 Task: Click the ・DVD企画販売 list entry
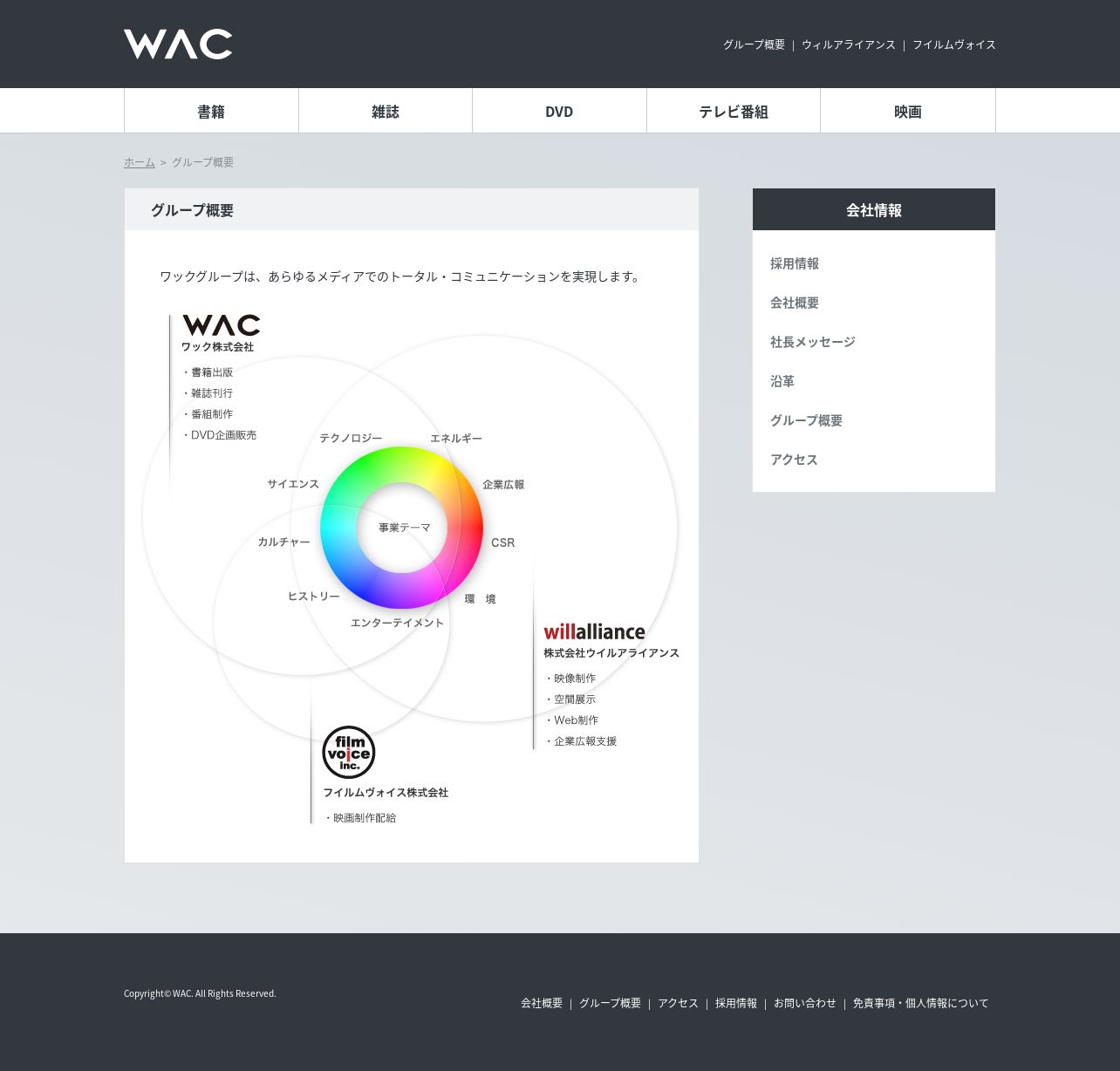(x=219, y=434)
